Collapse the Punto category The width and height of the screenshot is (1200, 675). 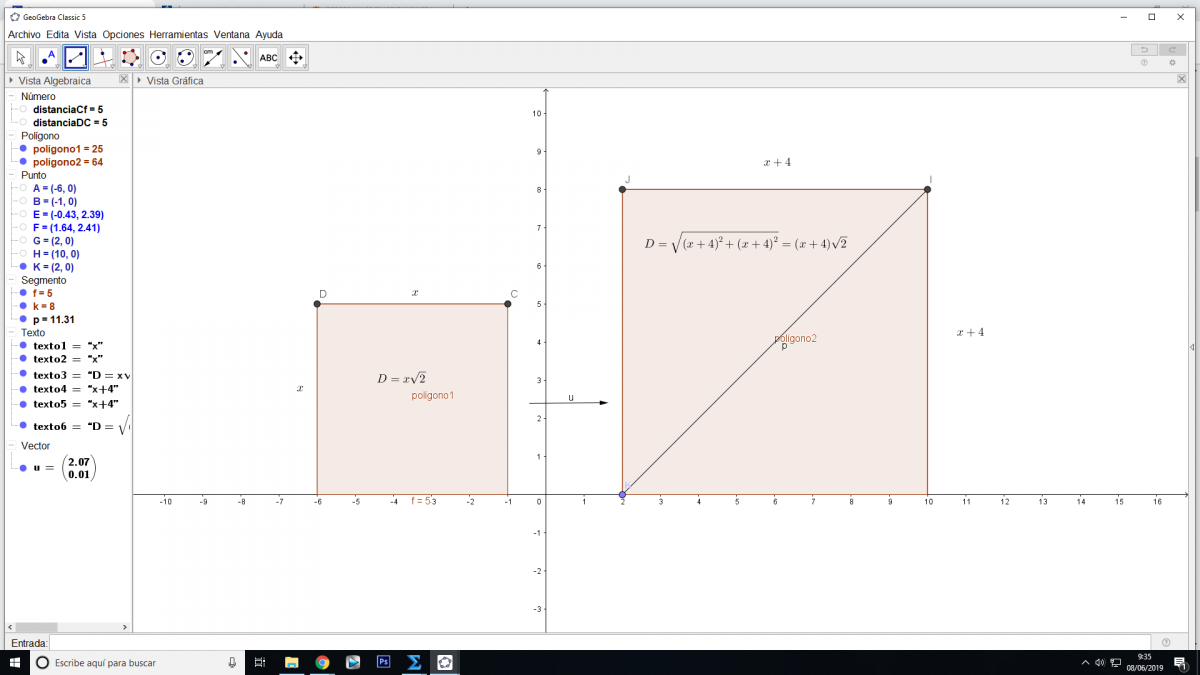pyautogui.click(x=11, y=175)
